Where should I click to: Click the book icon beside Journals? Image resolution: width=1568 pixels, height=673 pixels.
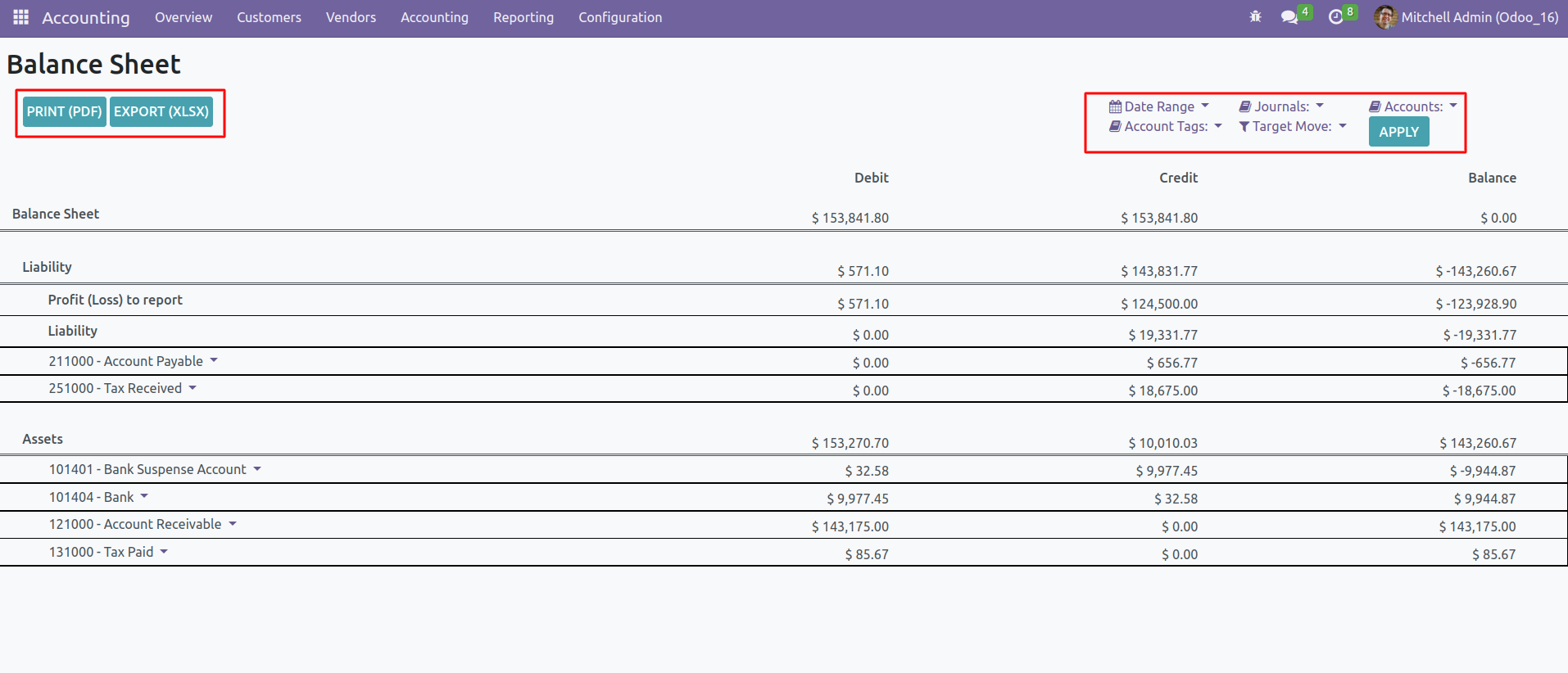tap(1244, 106)
